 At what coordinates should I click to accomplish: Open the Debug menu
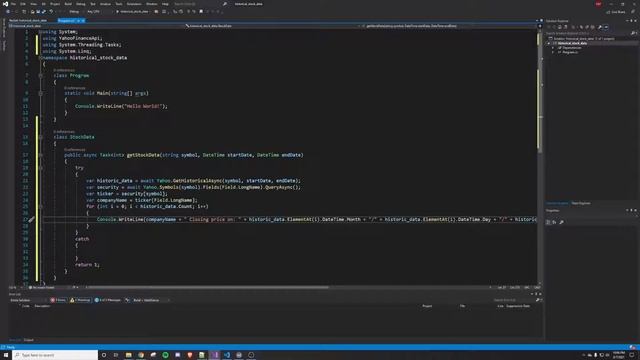pyautogui.click(x=81, y=4)
